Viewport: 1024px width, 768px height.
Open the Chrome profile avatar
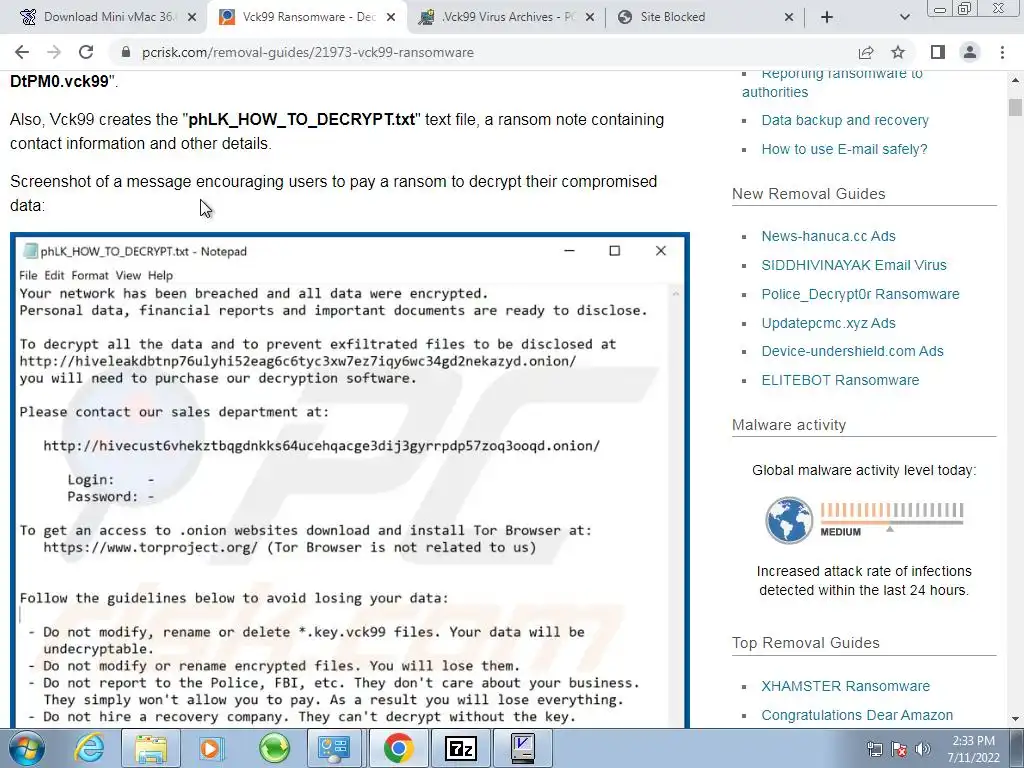[x=970, y=52]
